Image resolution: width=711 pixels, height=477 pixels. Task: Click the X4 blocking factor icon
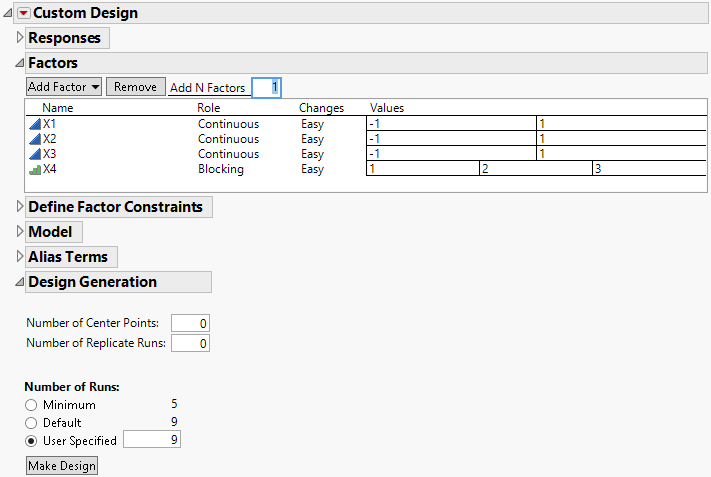click(x=35, y=170)
